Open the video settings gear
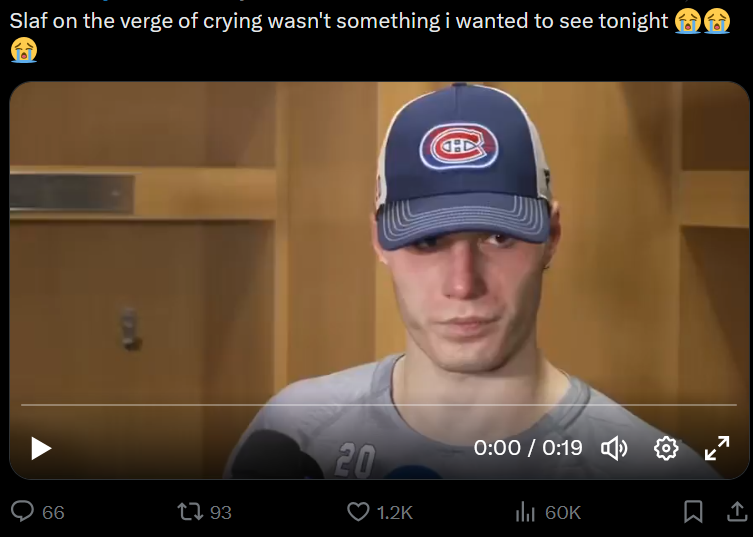This screenshot has width=753, height=537. pyautogui.click(x=666, y=448)
